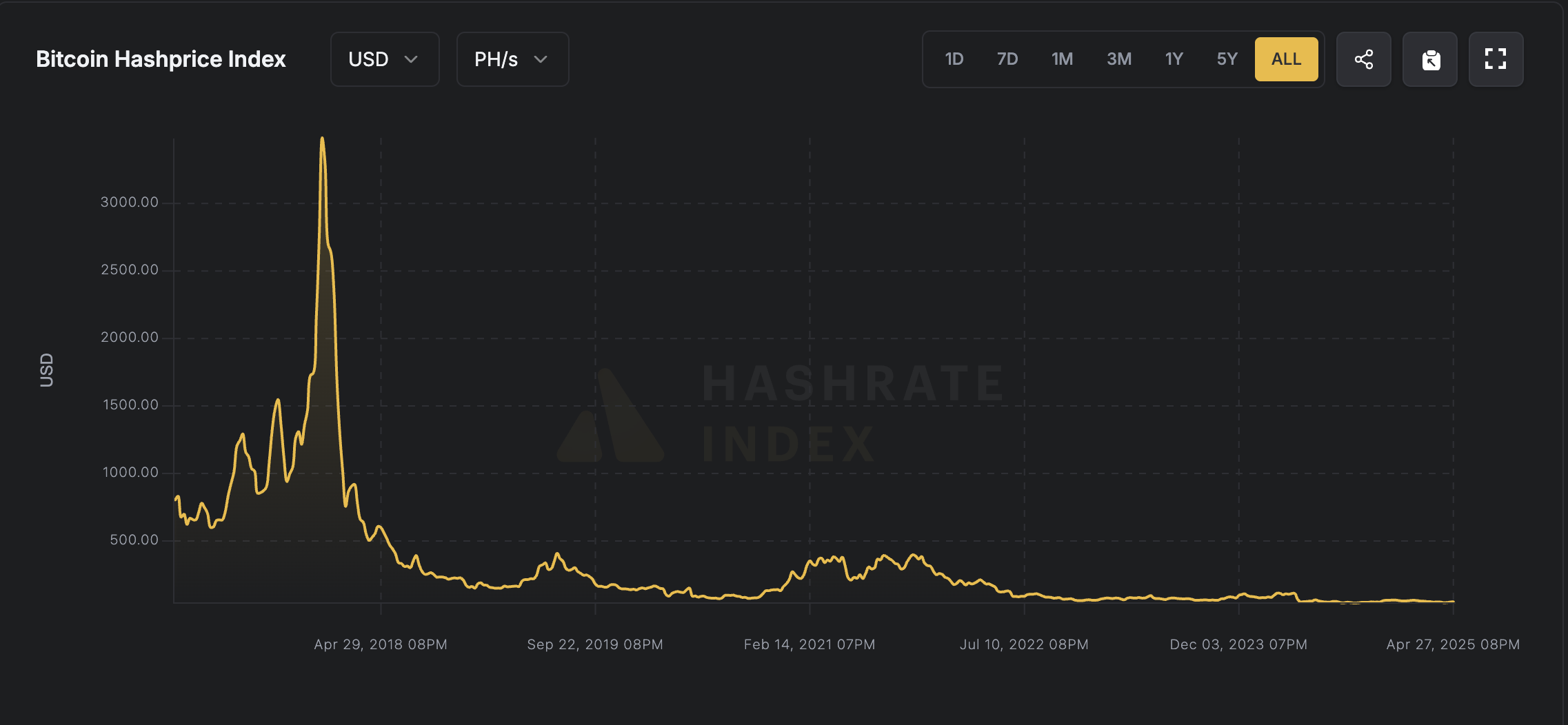The height and width of the screenshot is (725, 1568).
Task: Open the USD currency dropdown
Action: pyautogui.click(x=384, y=59)
